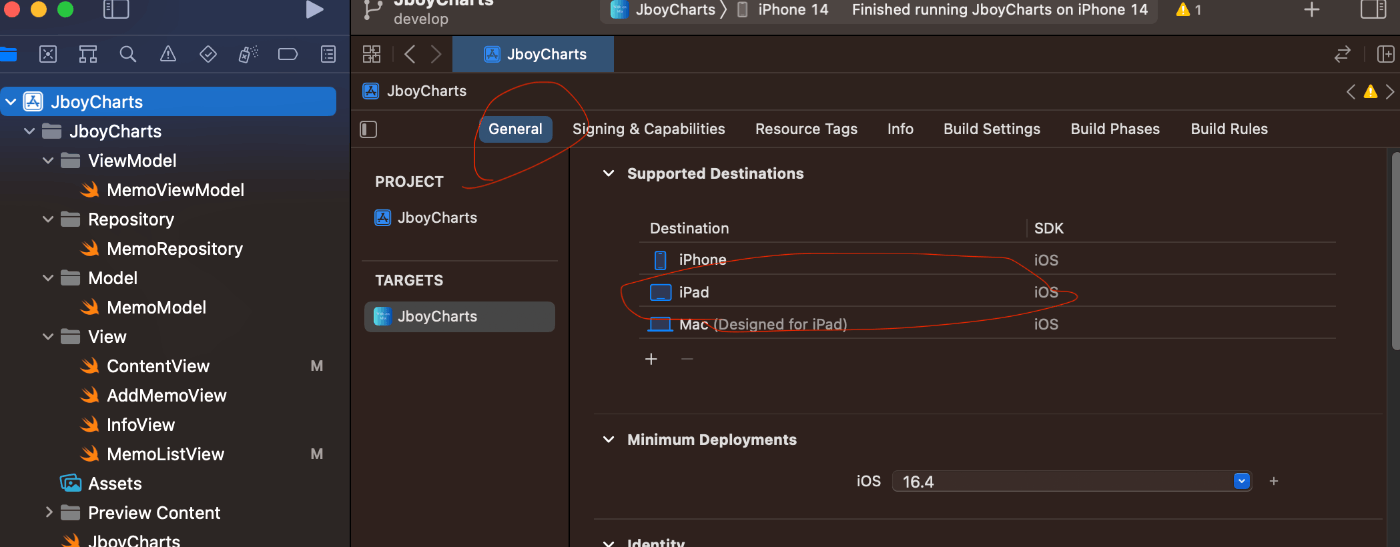Select the Assets catalog

pos(102,483)
